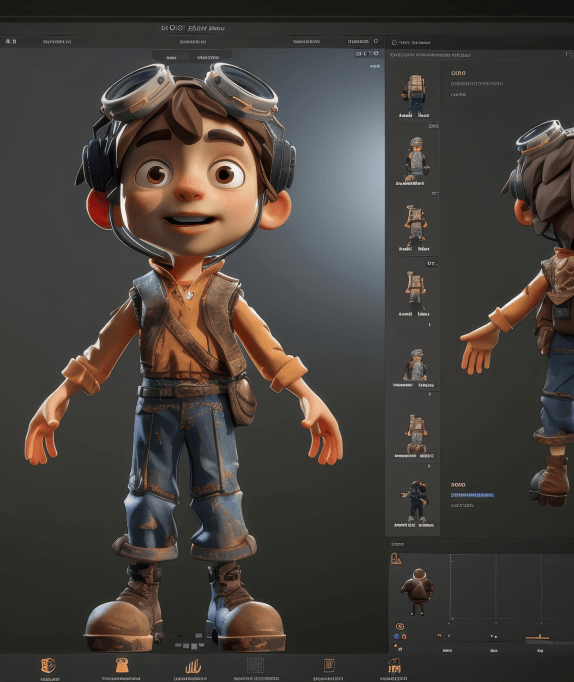Open the rightmost menu label next to the small circle
The width and height of the screenshot is (574, 682).
pos(358,41)
